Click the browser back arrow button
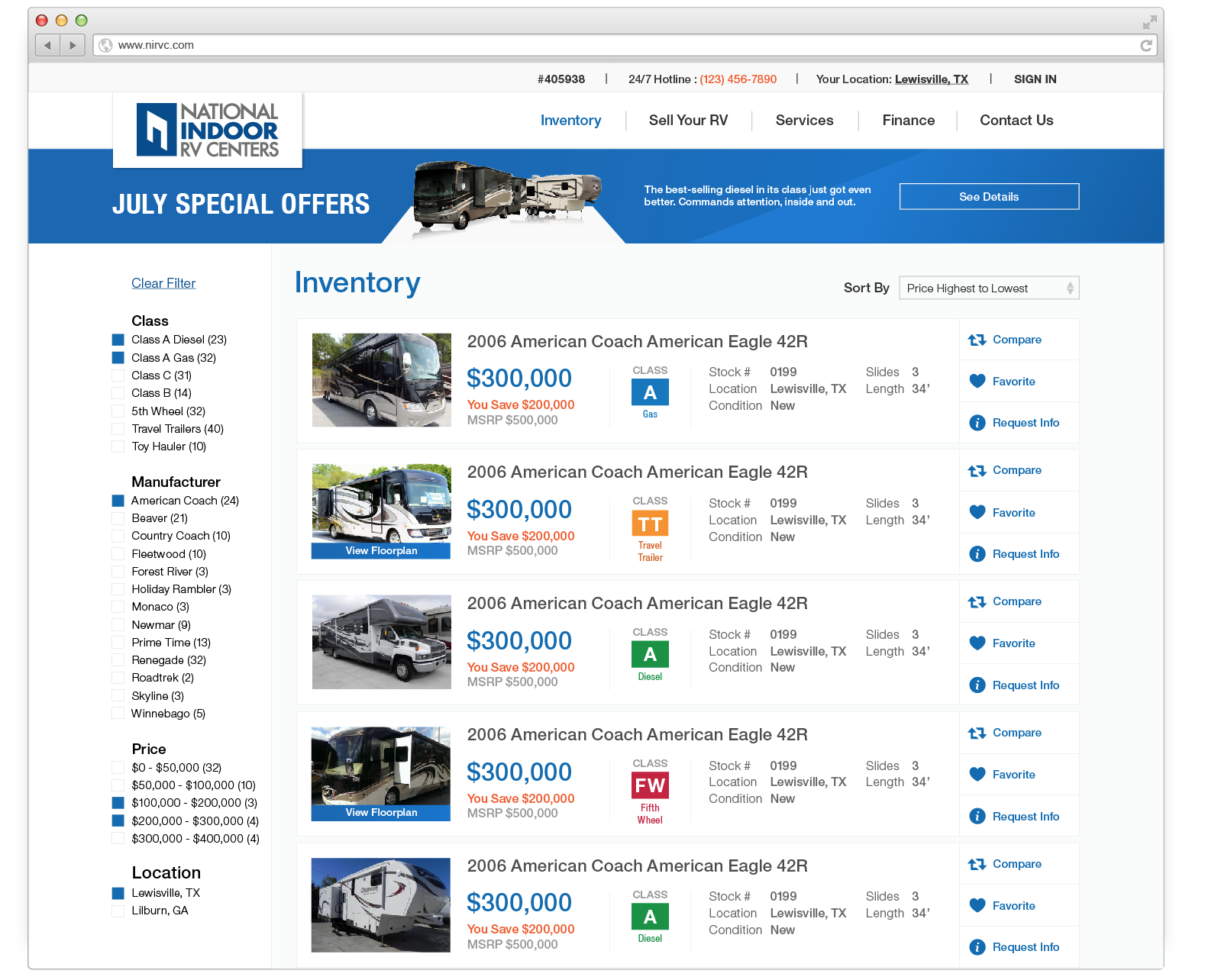This screenshot has height=980, width=1205. point(47,45)
